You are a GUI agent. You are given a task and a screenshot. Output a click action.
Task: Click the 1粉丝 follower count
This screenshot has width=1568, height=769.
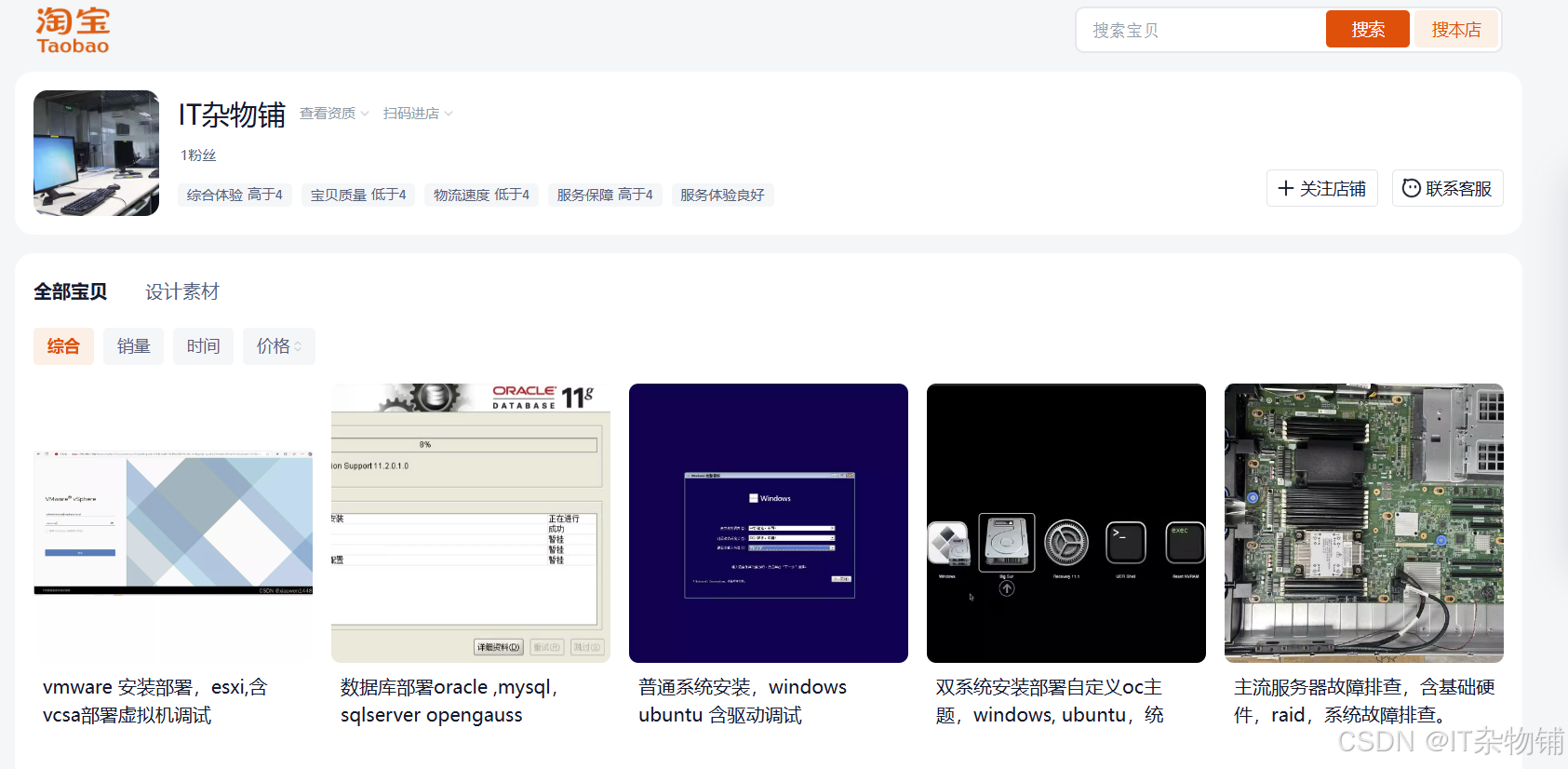point(198,155)
